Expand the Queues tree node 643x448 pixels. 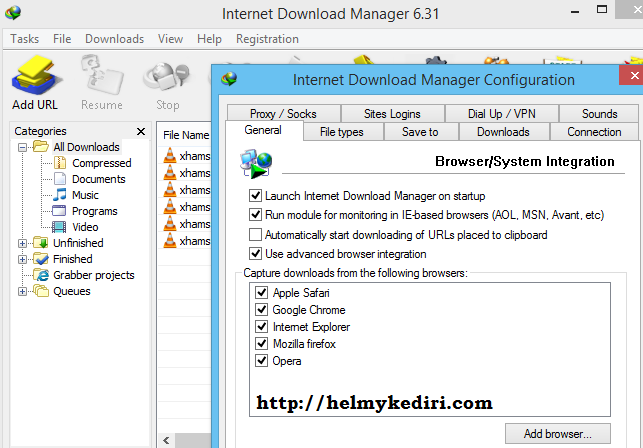[x=23, y=291]
